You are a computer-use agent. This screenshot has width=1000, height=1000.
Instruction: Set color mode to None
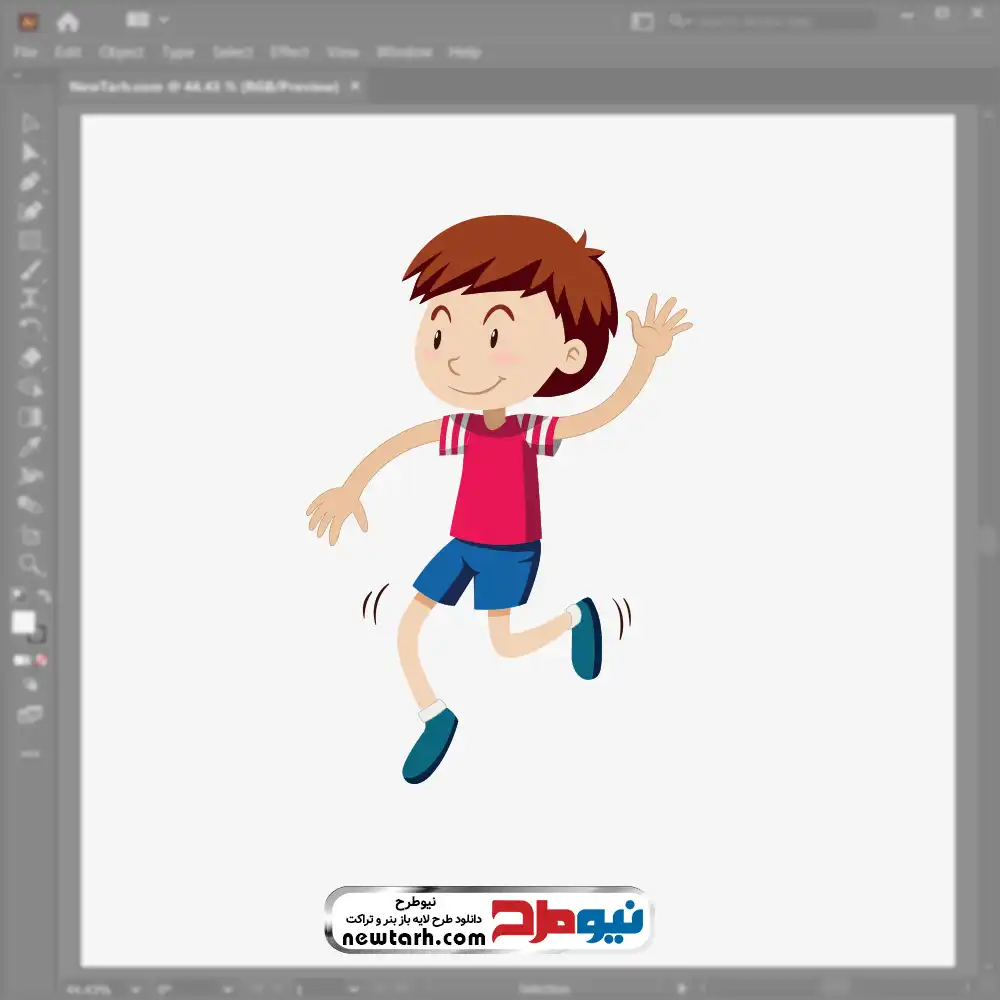(42, 660)
